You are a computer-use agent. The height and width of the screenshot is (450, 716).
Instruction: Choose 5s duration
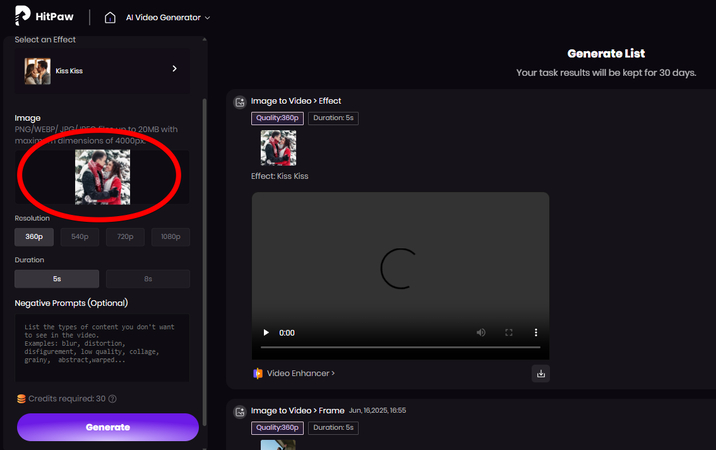click(x=57, y=279)
